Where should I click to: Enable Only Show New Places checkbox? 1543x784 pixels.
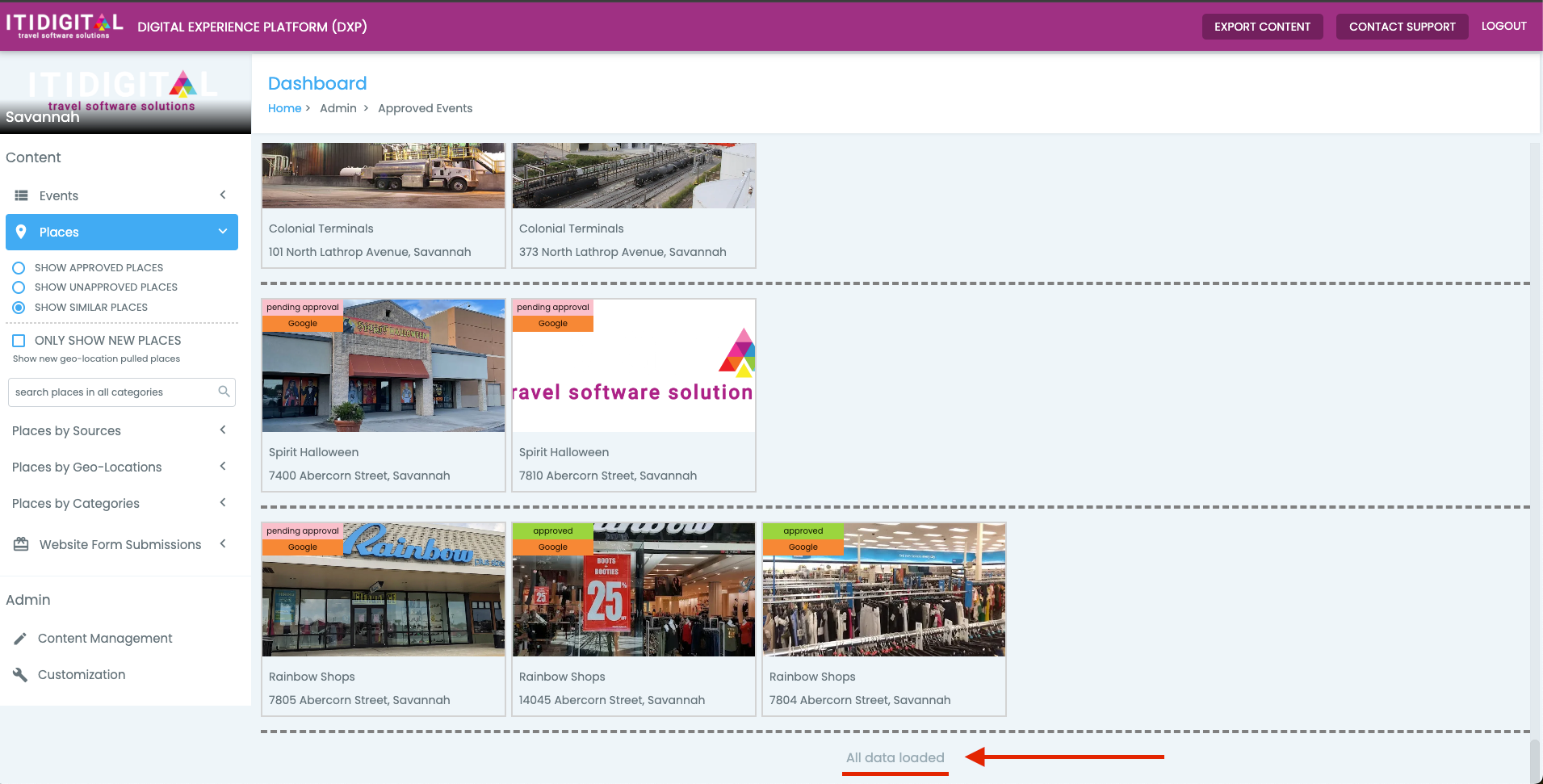19,341
